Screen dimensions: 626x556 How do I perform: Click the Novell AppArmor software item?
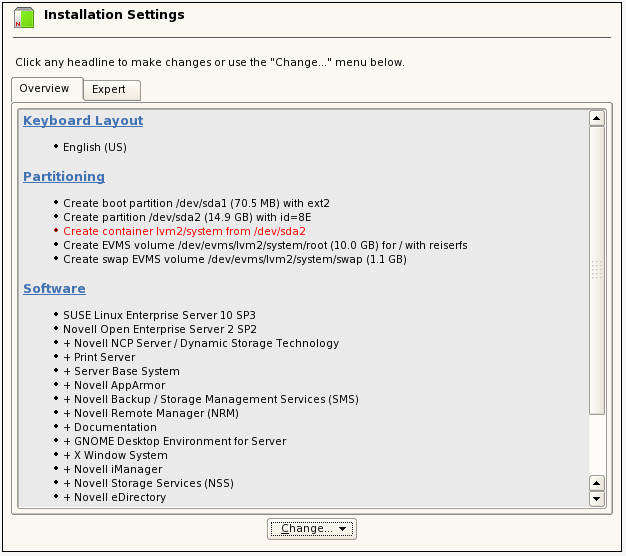[x=114, y=385]
